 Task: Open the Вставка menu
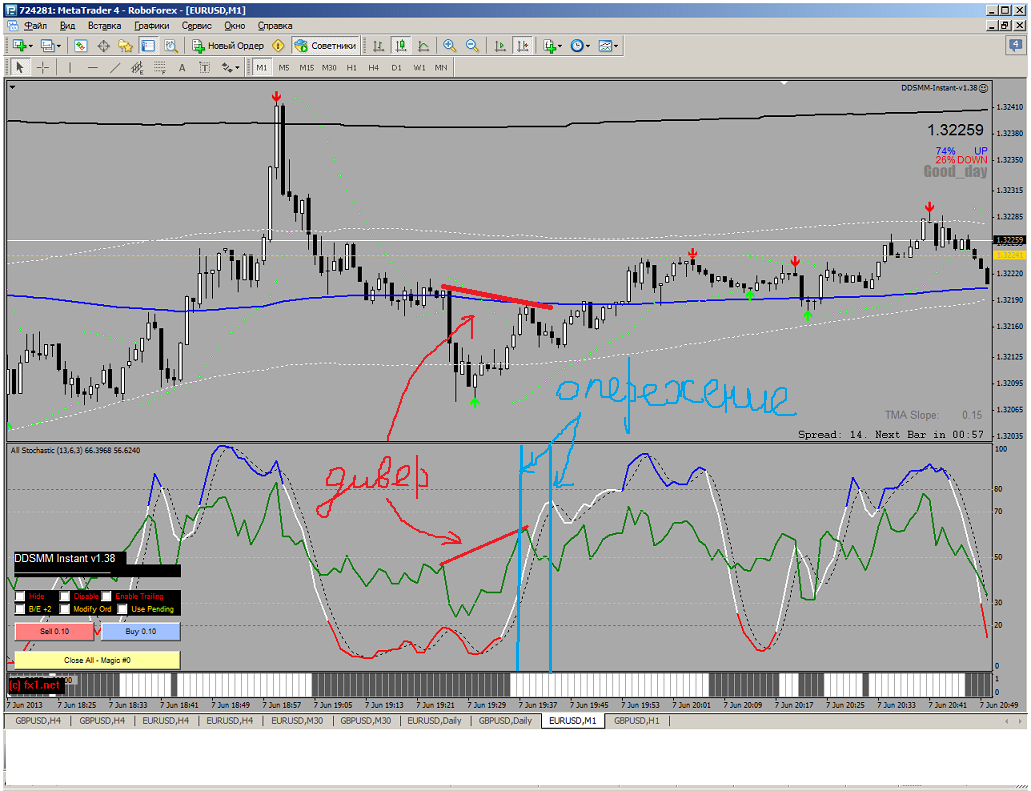[105, 26]
